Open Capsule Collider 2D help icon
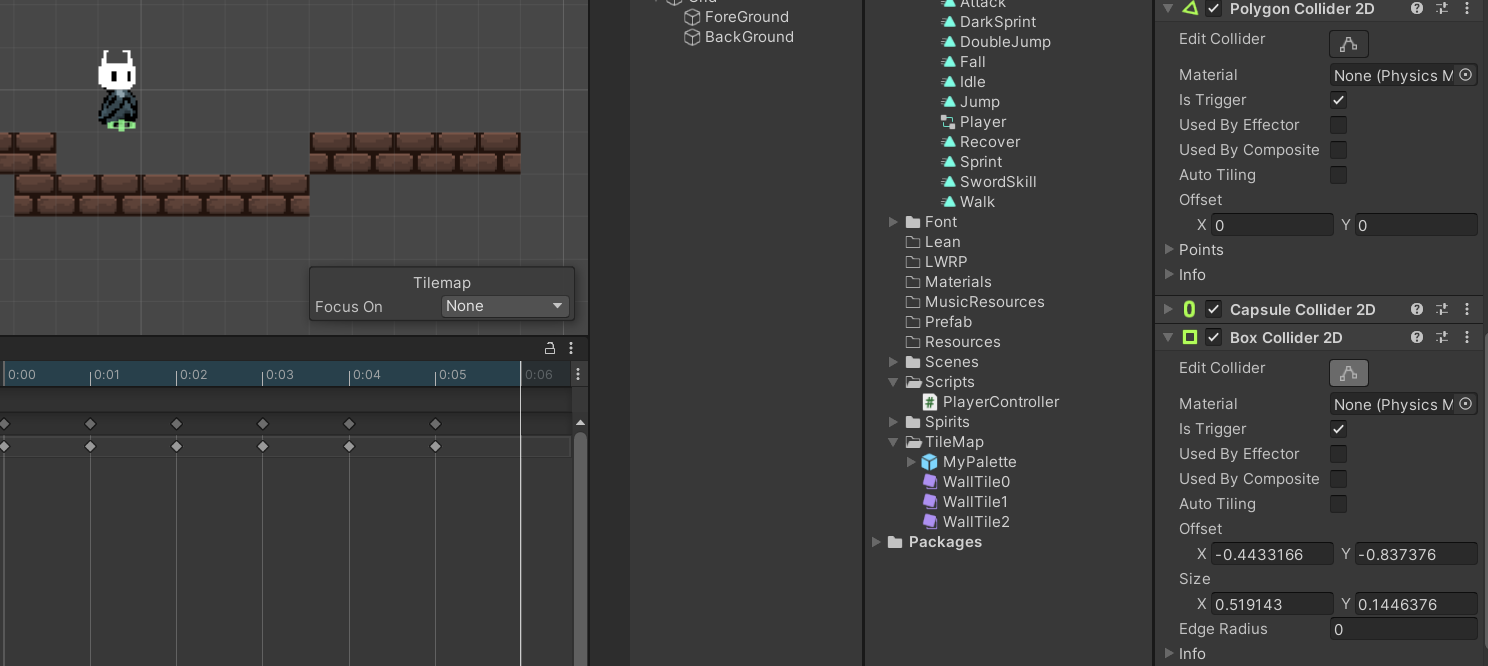This screenshot has height=666, width=1488. coord(1417,310)
